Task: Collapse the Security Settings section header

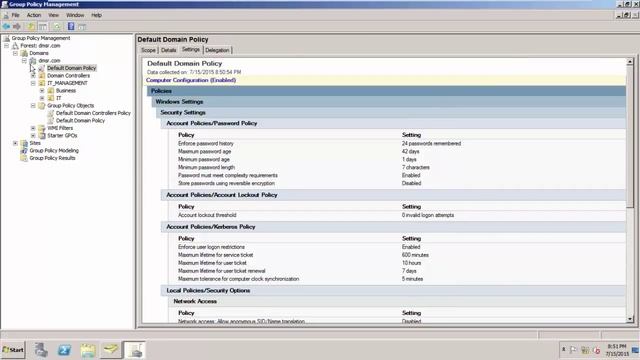Action: click(x=391, y=112)
